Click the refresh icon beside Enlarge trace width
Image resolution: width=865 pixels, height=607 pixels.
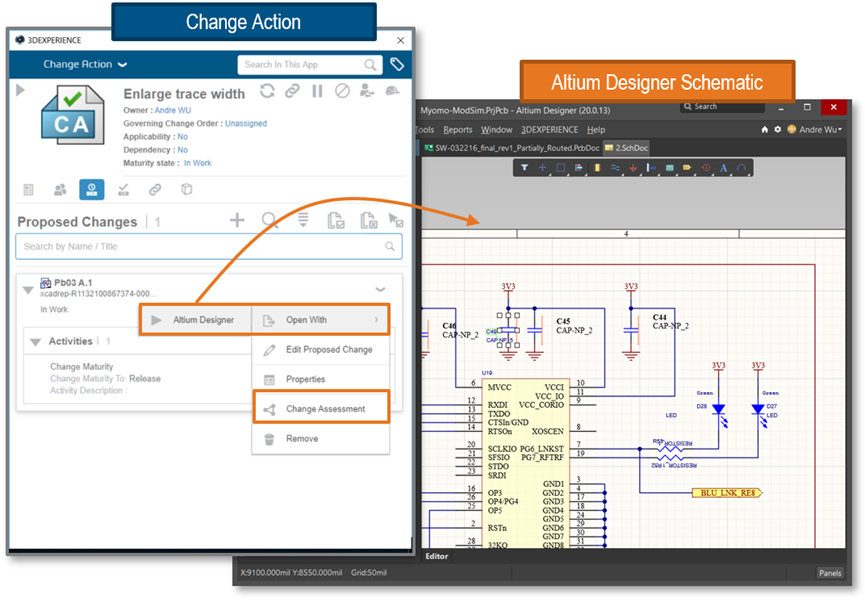(x=268, y=91)
